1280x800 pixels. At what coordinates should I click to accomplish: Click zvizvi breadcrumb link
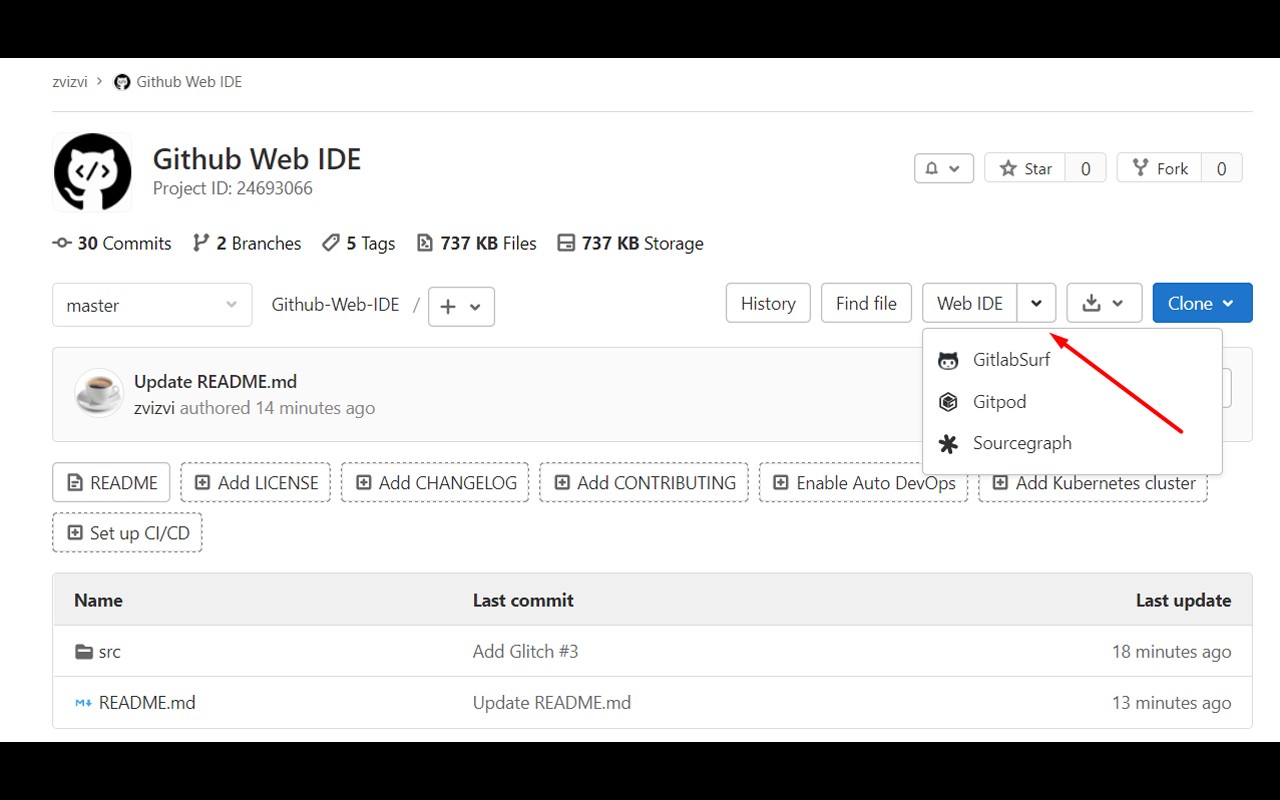point(70,82)
